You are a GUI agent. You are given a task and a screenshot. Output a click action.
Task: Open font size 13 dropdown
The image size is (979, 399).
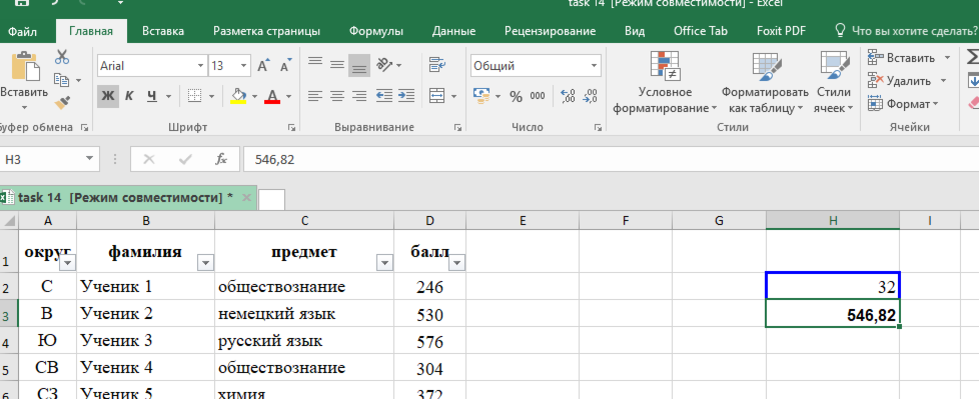click(x=244, y=66)
